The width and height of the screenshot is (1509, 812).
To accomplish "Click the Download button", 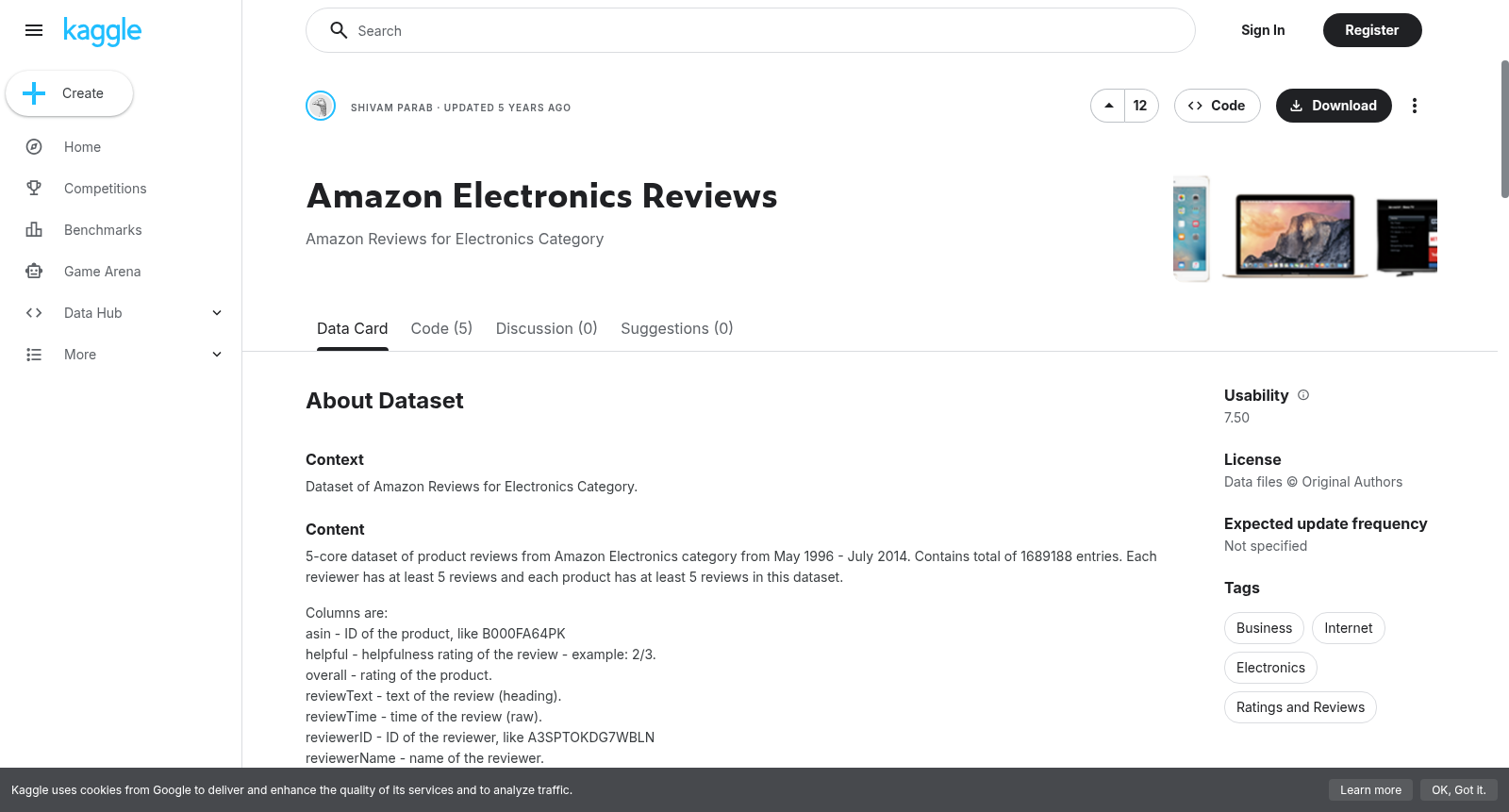I will [x=1334, y=106].
